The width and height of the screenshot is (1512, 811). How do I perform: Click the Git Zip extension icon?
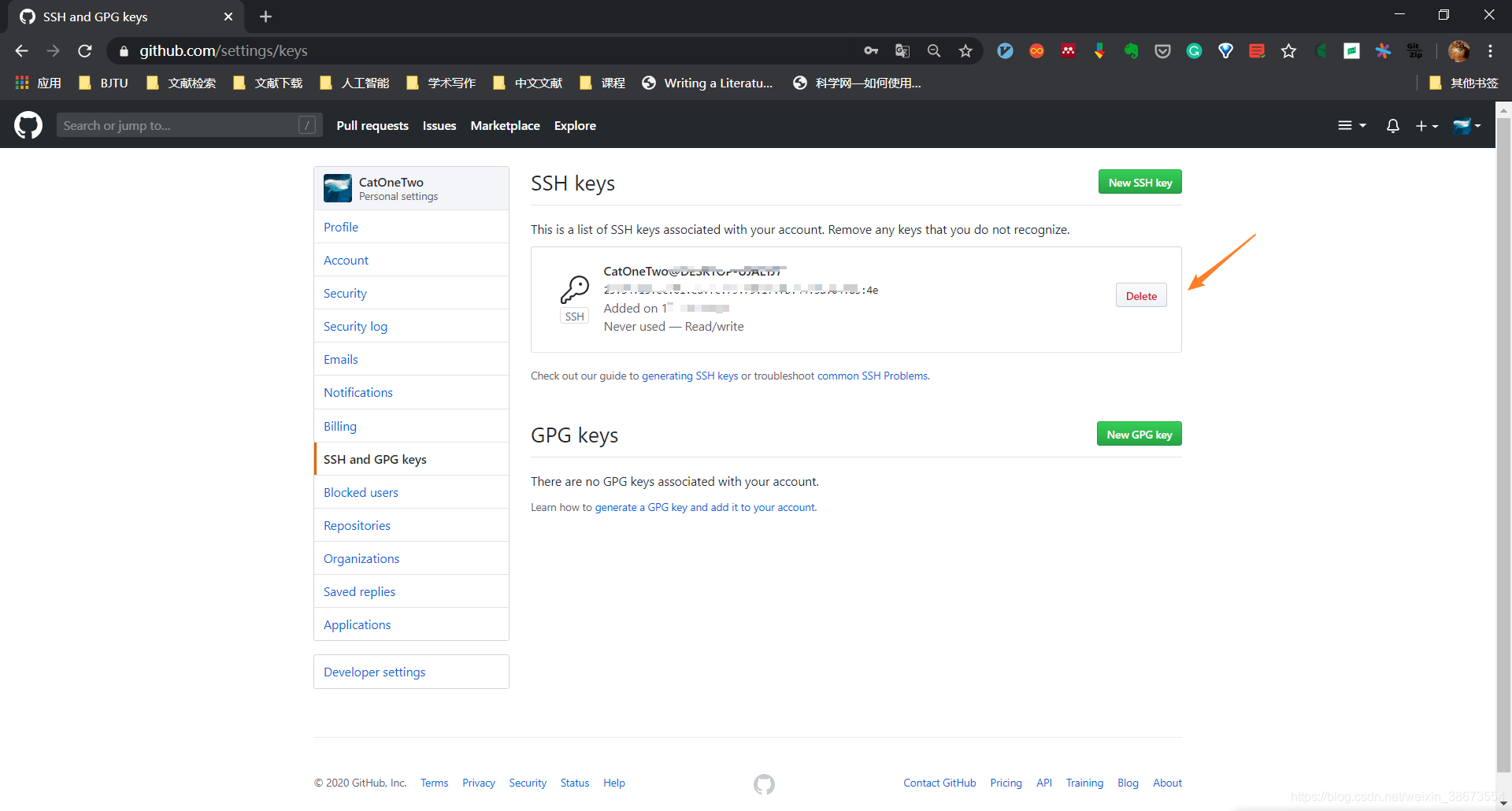[1415, 51]
